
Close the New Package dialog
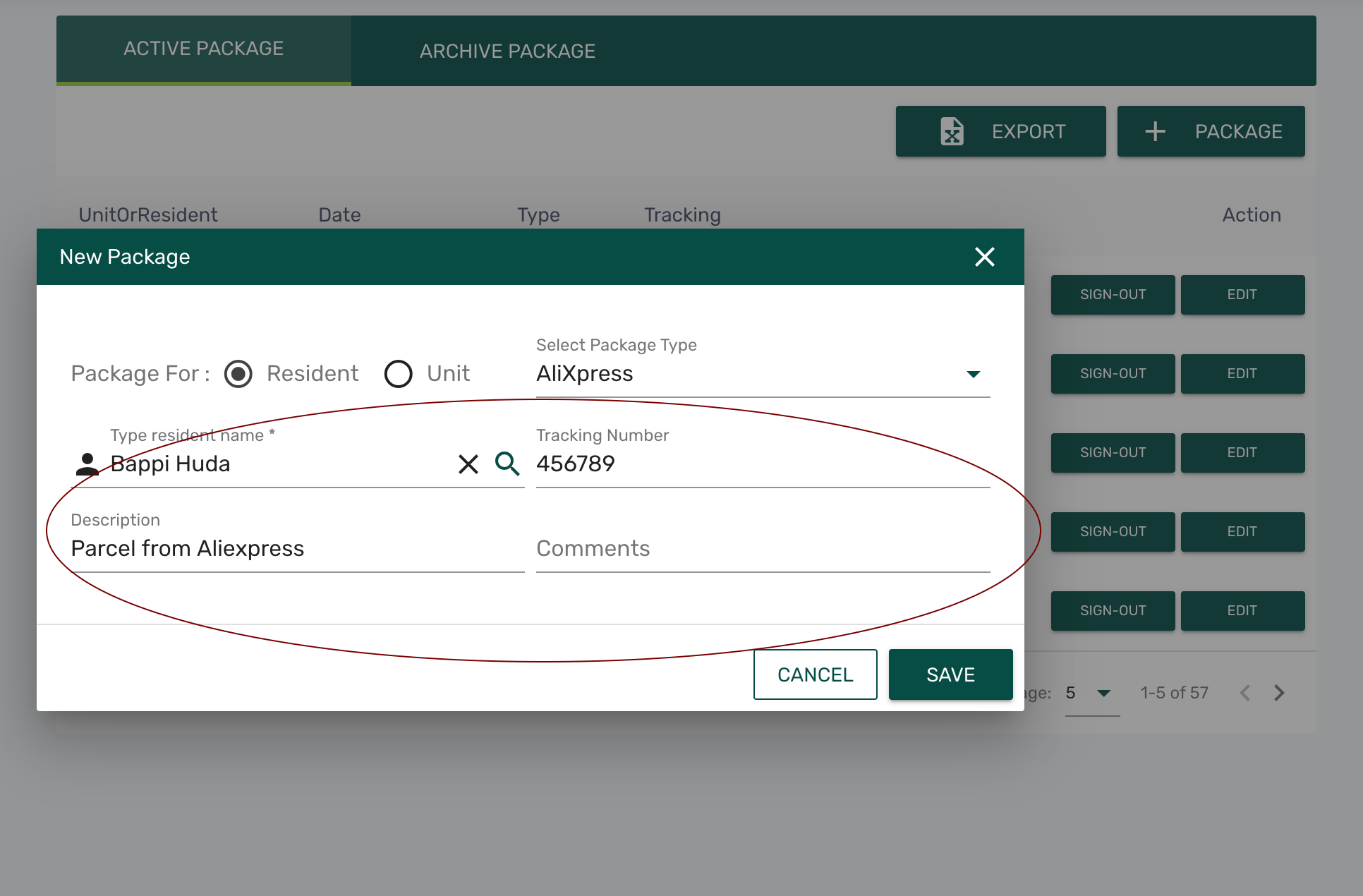984,257
